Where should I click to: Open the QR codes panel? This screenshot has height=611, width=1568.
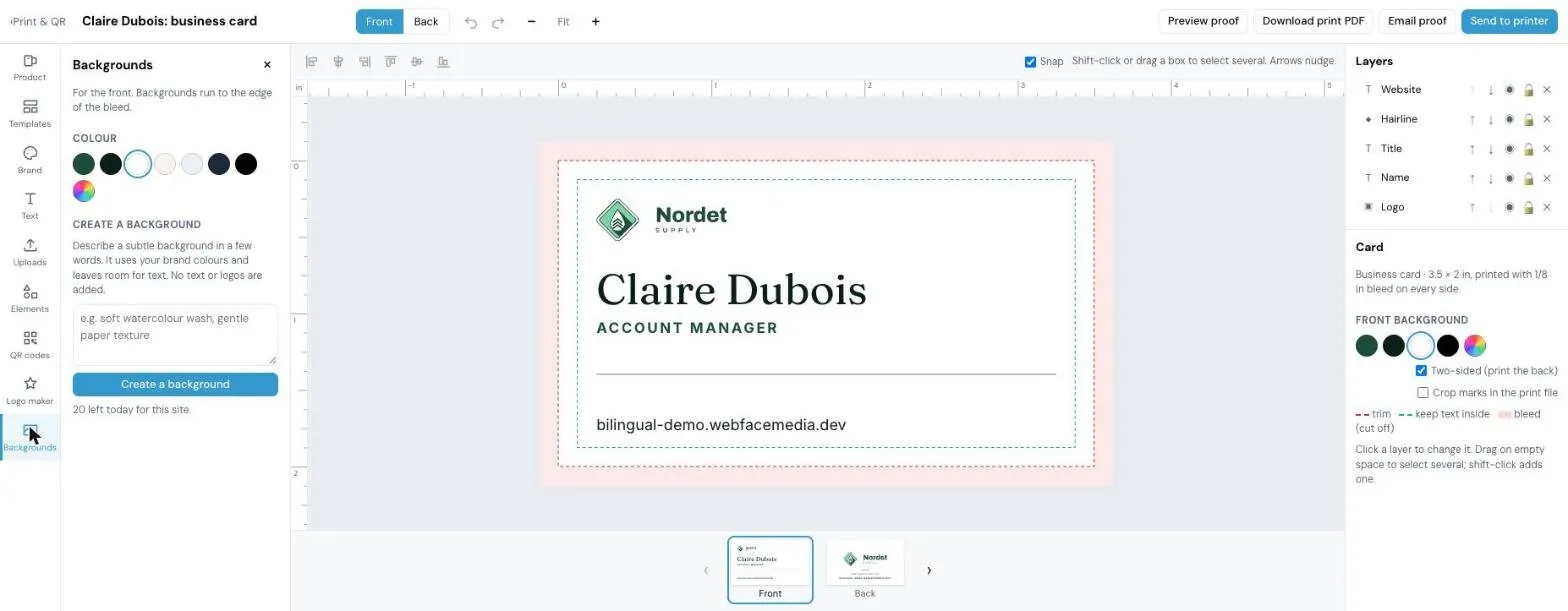30,345
